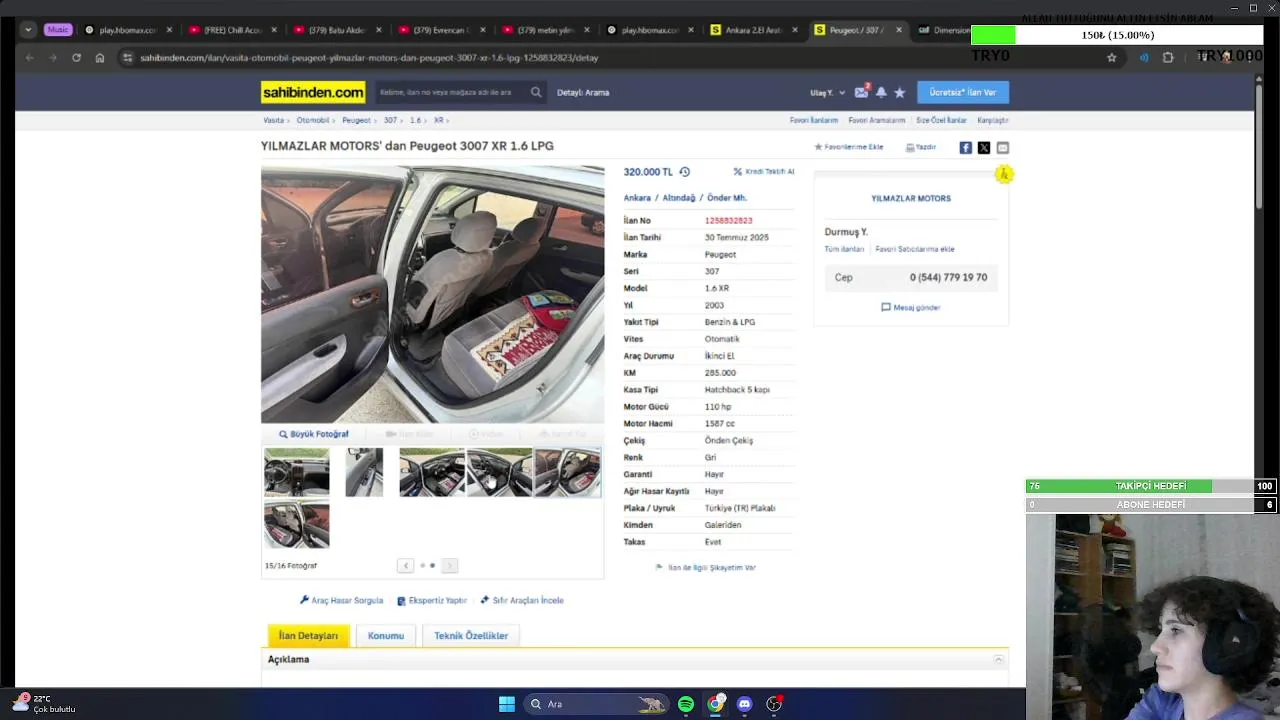The height and width of the screenshot is (720, 1280).
Task: Click the browser address bar URL
Action: click(370, 58)
